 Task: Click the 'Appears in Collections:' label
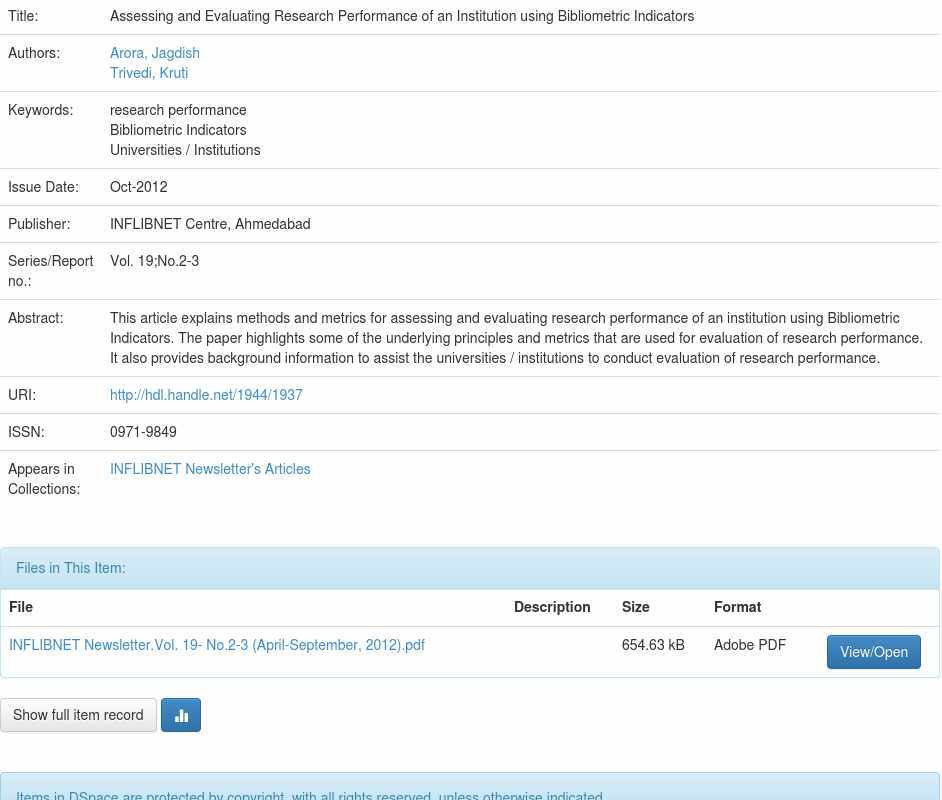pyautogui.click(x=44, y=479)
